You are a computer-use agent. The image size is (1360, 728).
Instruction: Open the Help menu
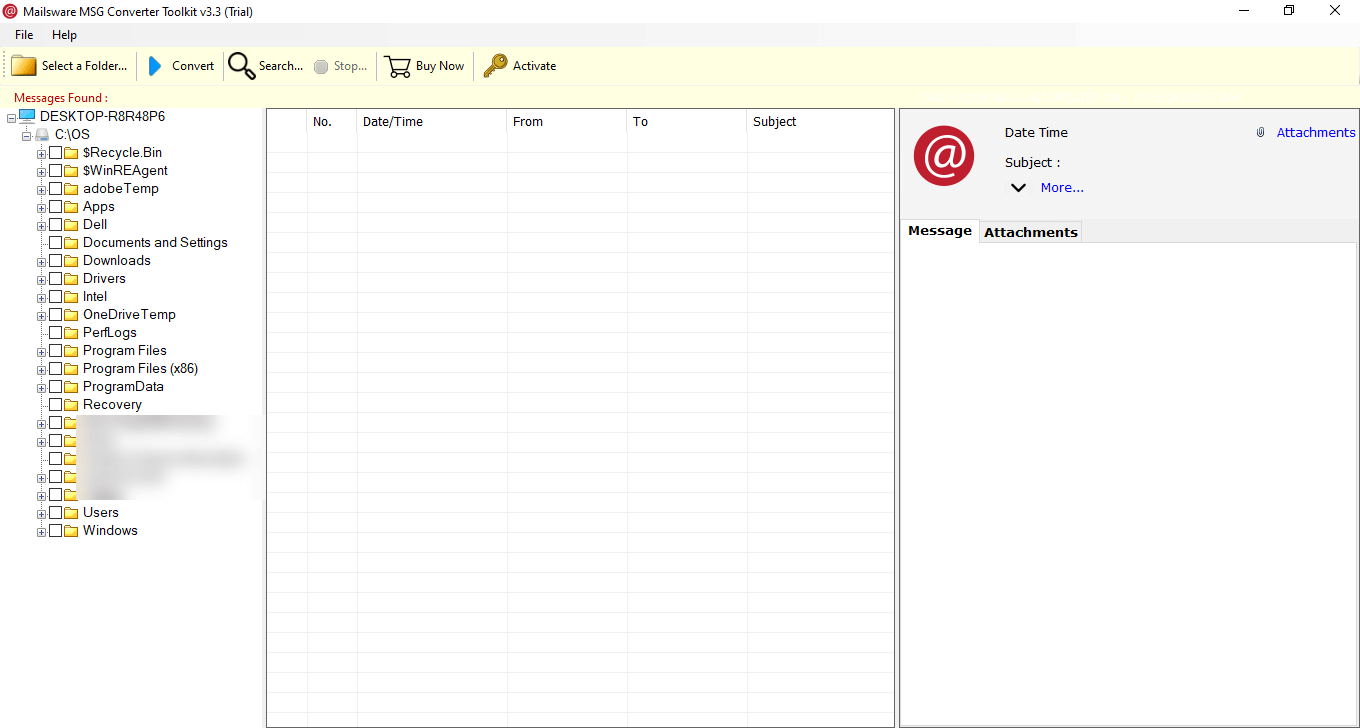[x=64, y=35]
